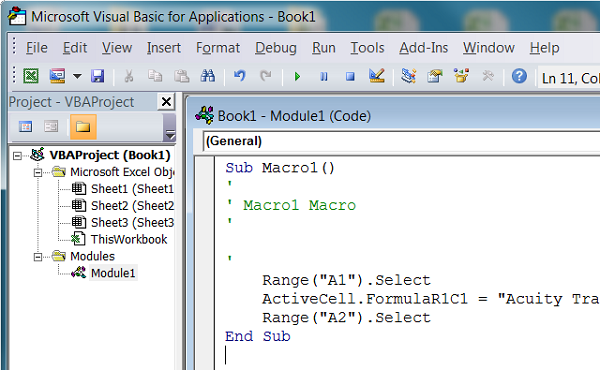Open the View menu
600x370 pixels.
click(x=117, y=48)
